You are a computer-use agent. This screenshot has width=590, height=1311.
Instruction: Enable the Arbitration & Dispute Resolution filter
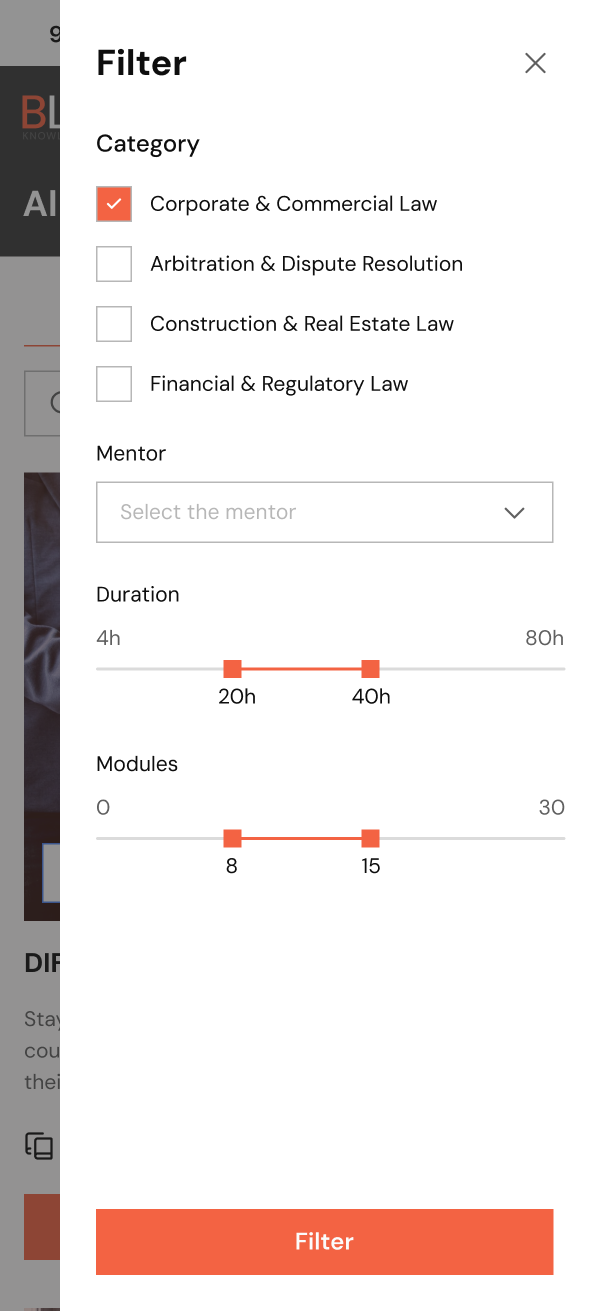tap(114, 263)
